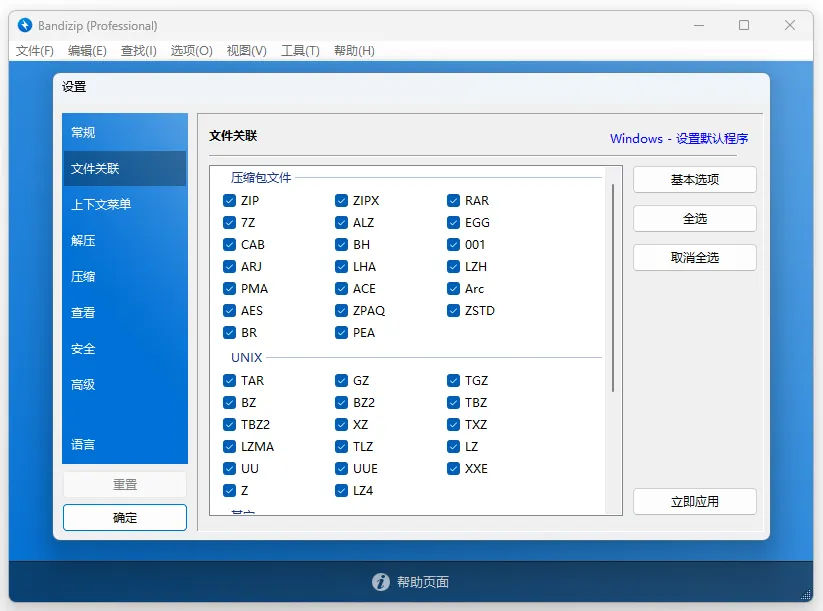Toggle the XZ checkbox
Image resolution: width=823 pixels, height=611 pixels.
(x=341, y=425)
